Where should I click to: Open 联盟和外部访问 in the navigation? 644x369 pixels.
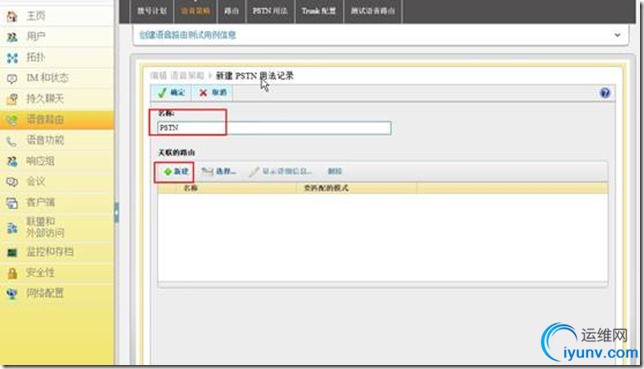57,227
